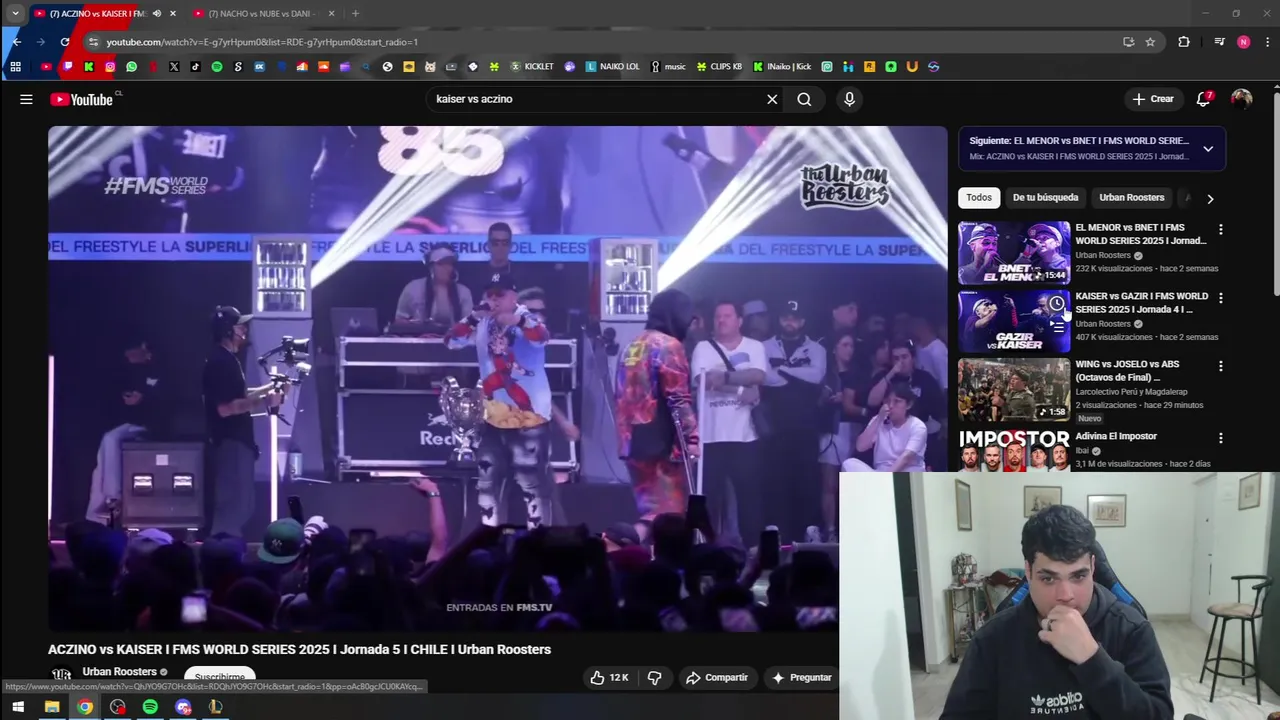1280x720 pixels.
Task: Select the De tu búsqueda chip
Action: [1045, 198]
